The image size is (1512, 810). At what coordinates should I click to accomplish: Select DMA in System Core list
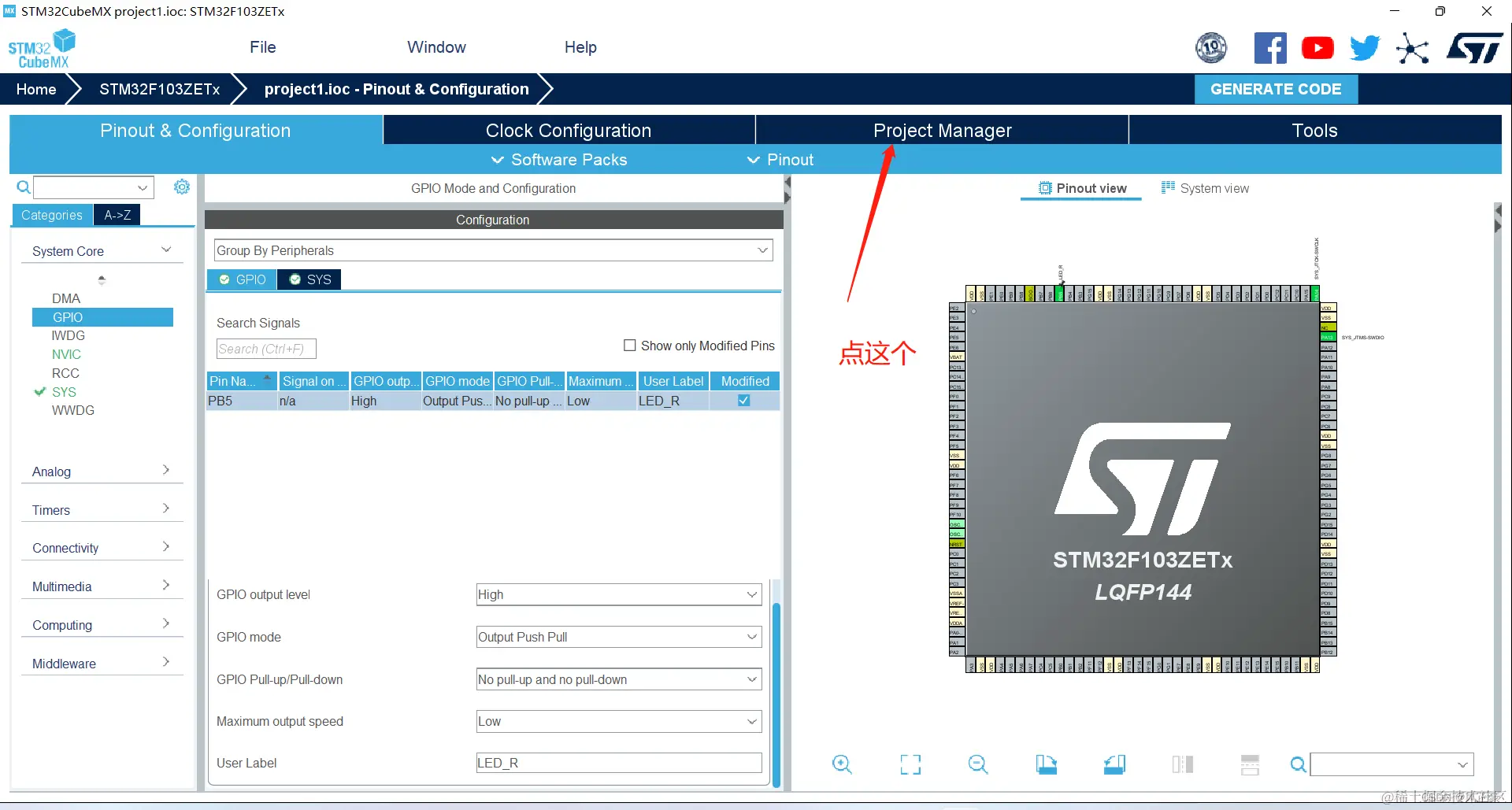[x=66, y=298]
